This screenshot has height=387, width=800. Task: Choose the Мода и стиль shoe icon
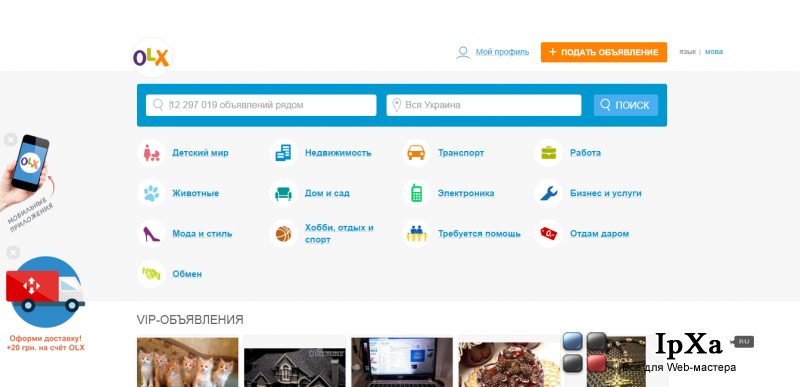pos(151,234)
